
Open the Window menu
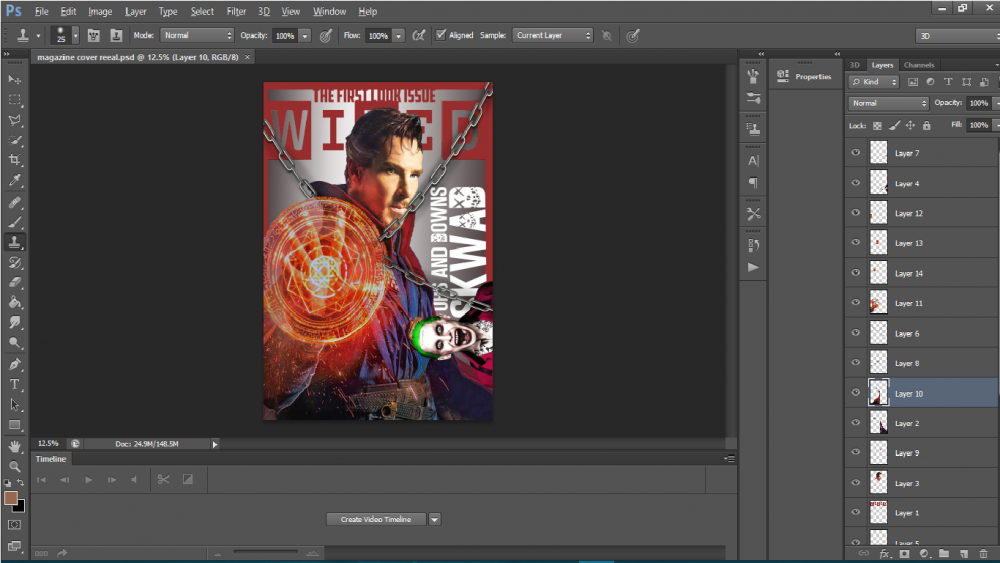point(329,11)
